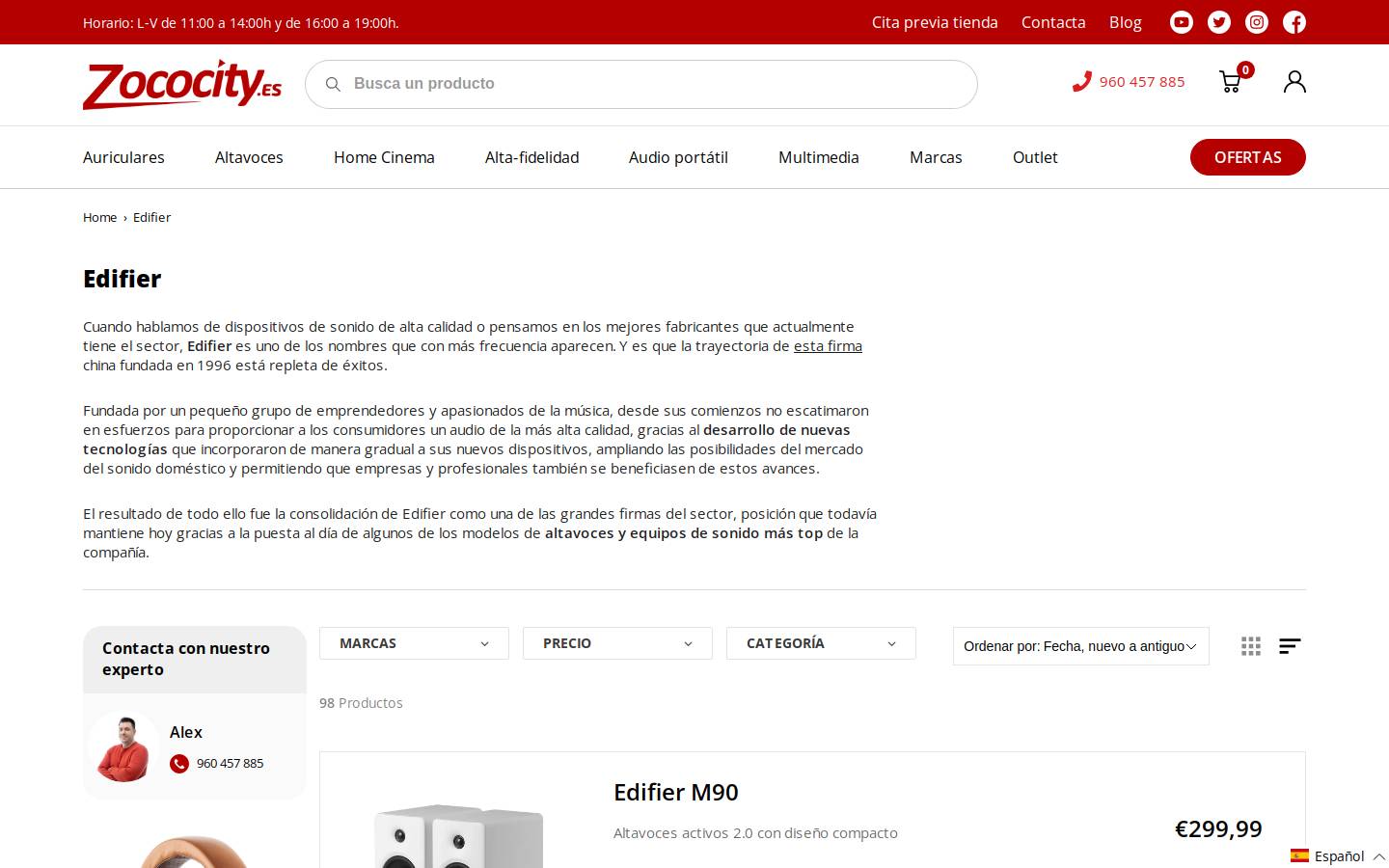Open the Alta-fidelidad menu
Viewport: 1389px width, 868px height.
coord(531,157)
